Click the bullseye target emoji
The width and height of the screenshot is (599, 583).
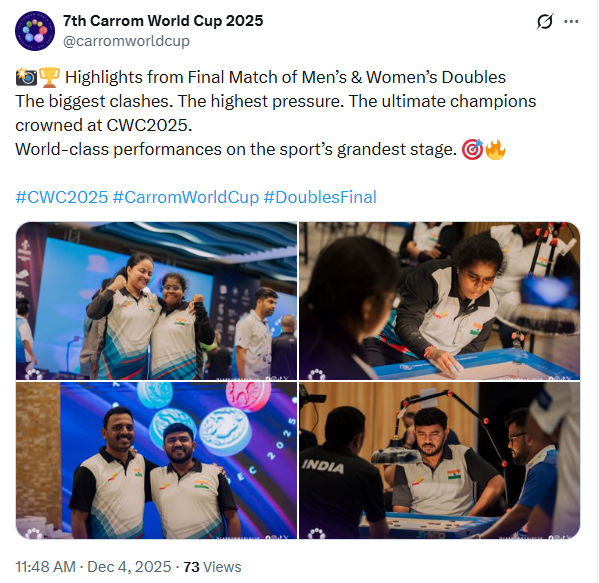pos(473,149)
